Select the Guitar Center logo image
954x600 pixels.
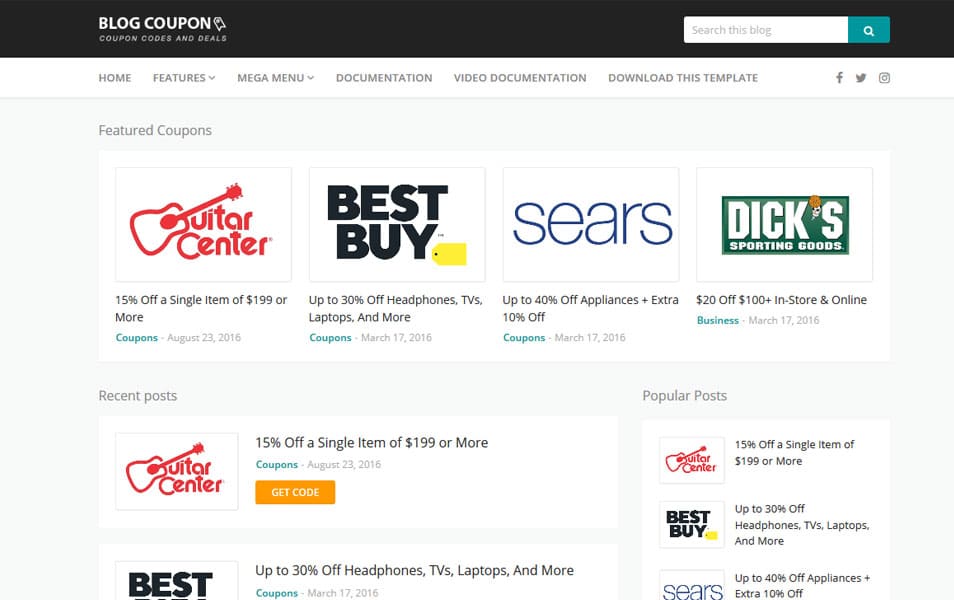point(203,224)
